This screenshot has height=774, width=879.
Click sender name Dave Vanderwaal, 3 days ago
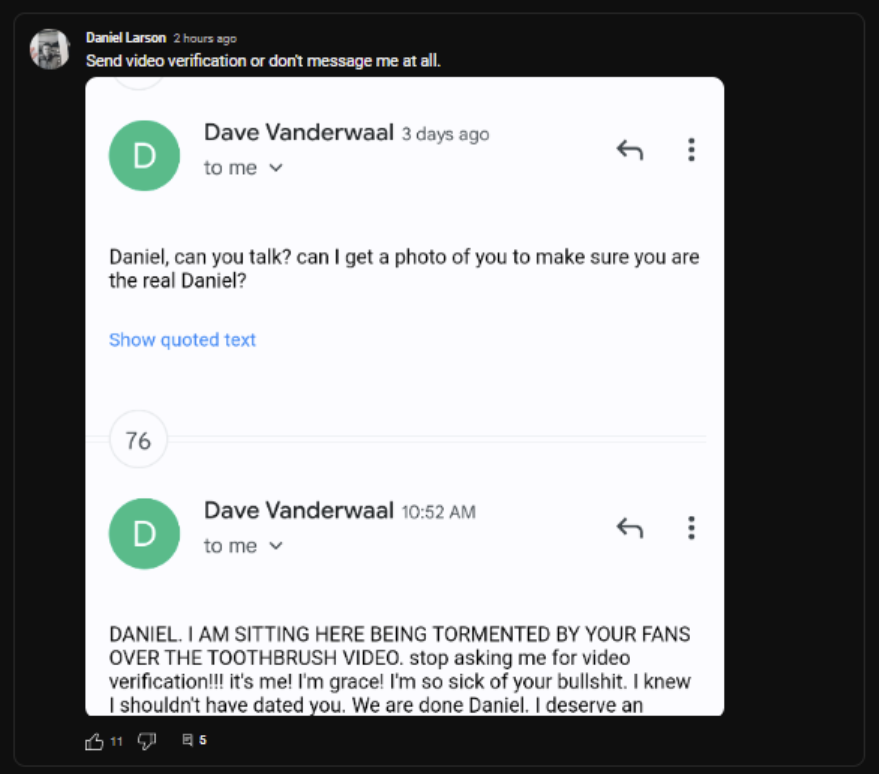pyautogui.click(x=299, y=133)
